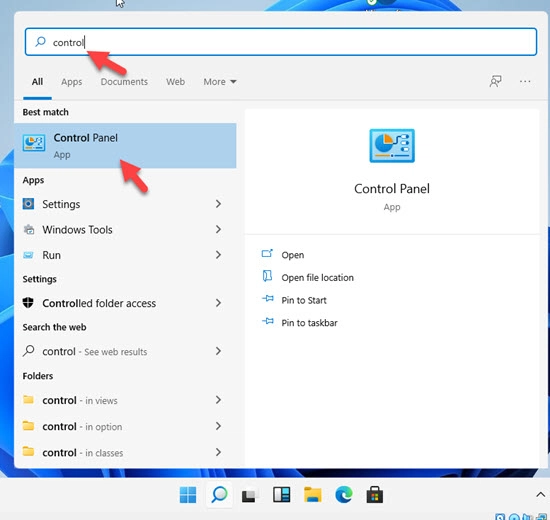Switch to the Documents search tab

click(124, 82)
